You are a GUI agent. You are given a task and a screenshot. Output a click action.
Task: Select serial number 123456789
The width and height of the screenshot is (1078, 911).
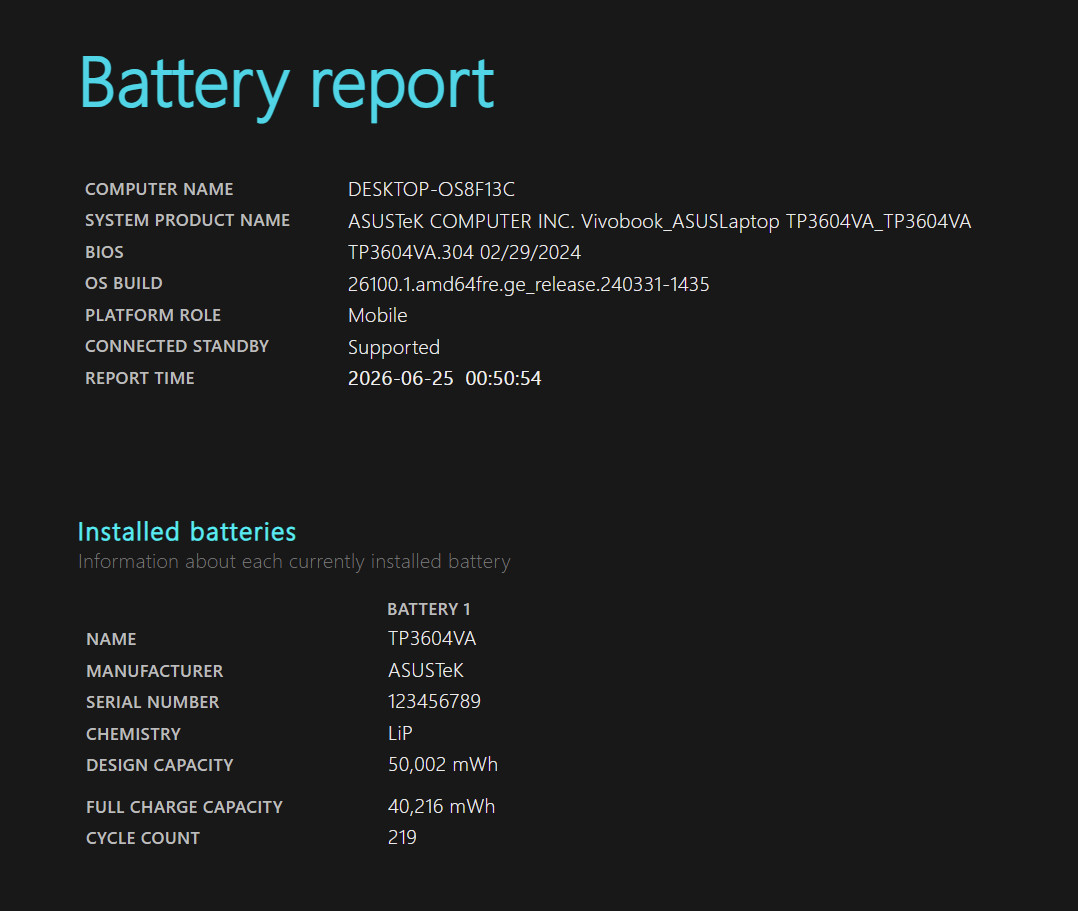(x=434, y=701)
